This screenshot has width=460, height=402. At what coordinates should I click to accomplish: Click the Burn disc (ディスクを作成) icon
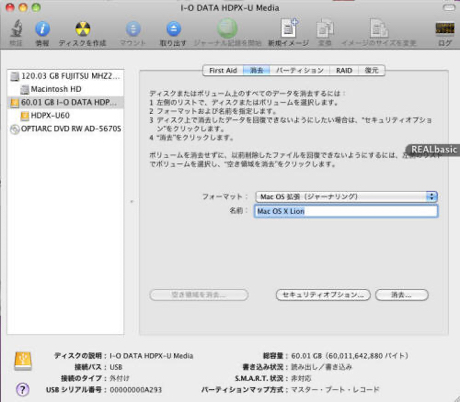(x=82, y=29)
